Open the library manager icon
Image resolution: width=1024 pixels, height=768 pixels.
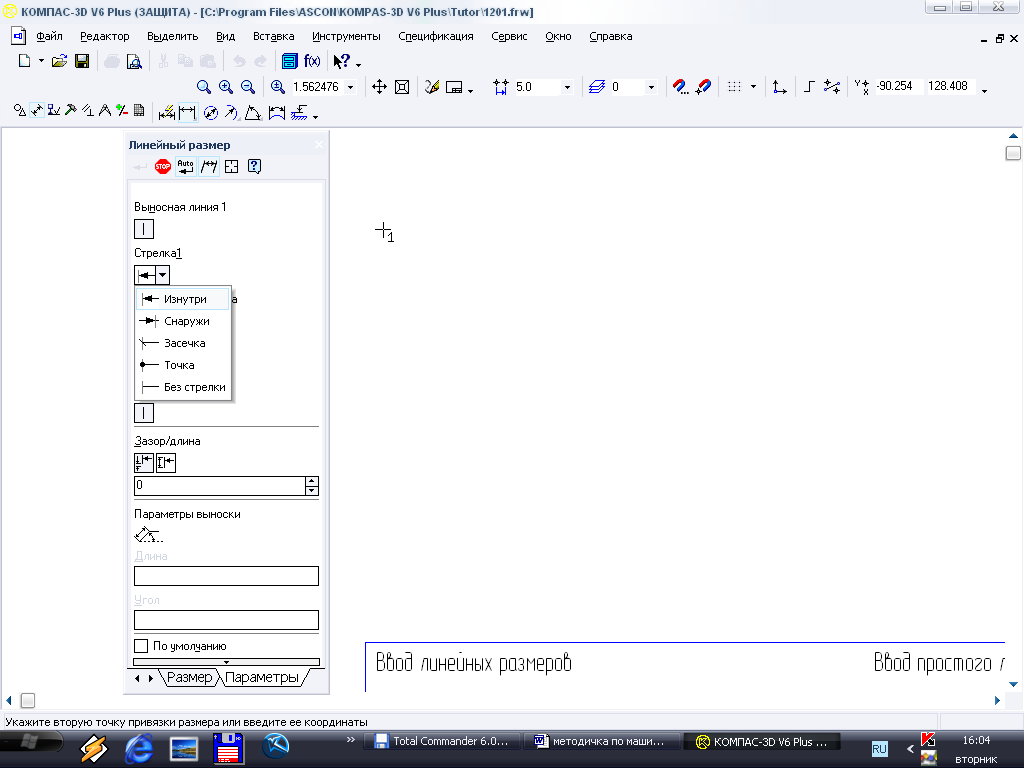[x=289, y=61]
